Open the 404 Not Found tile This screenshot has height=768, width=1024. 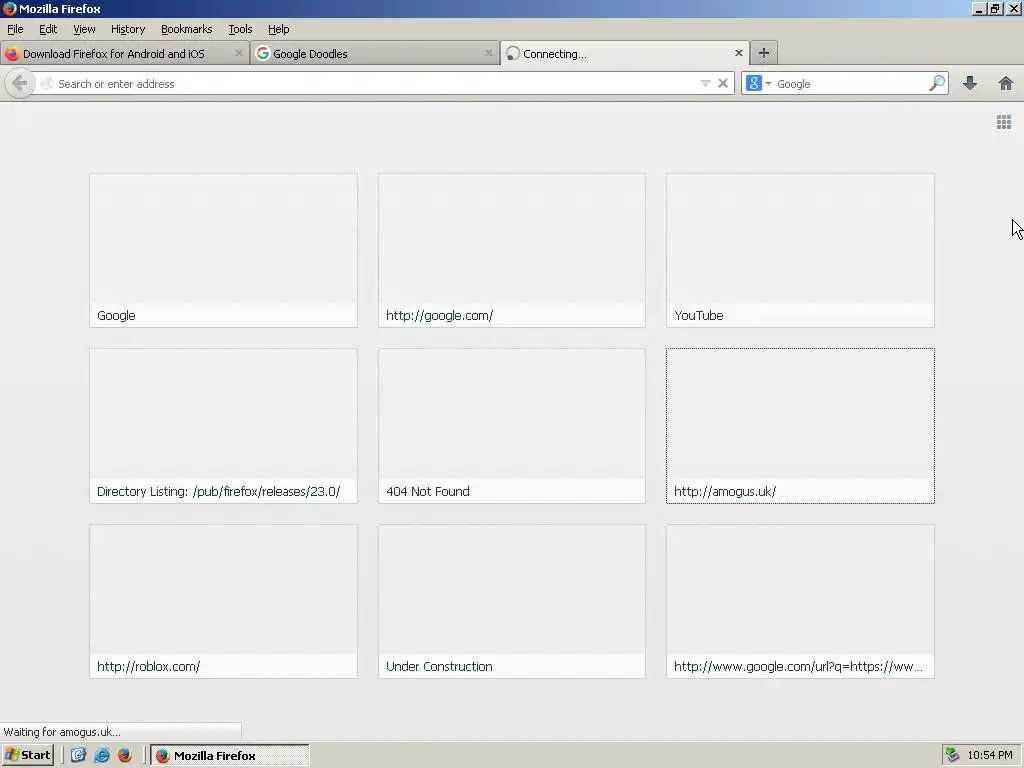[x=511, y=426]
